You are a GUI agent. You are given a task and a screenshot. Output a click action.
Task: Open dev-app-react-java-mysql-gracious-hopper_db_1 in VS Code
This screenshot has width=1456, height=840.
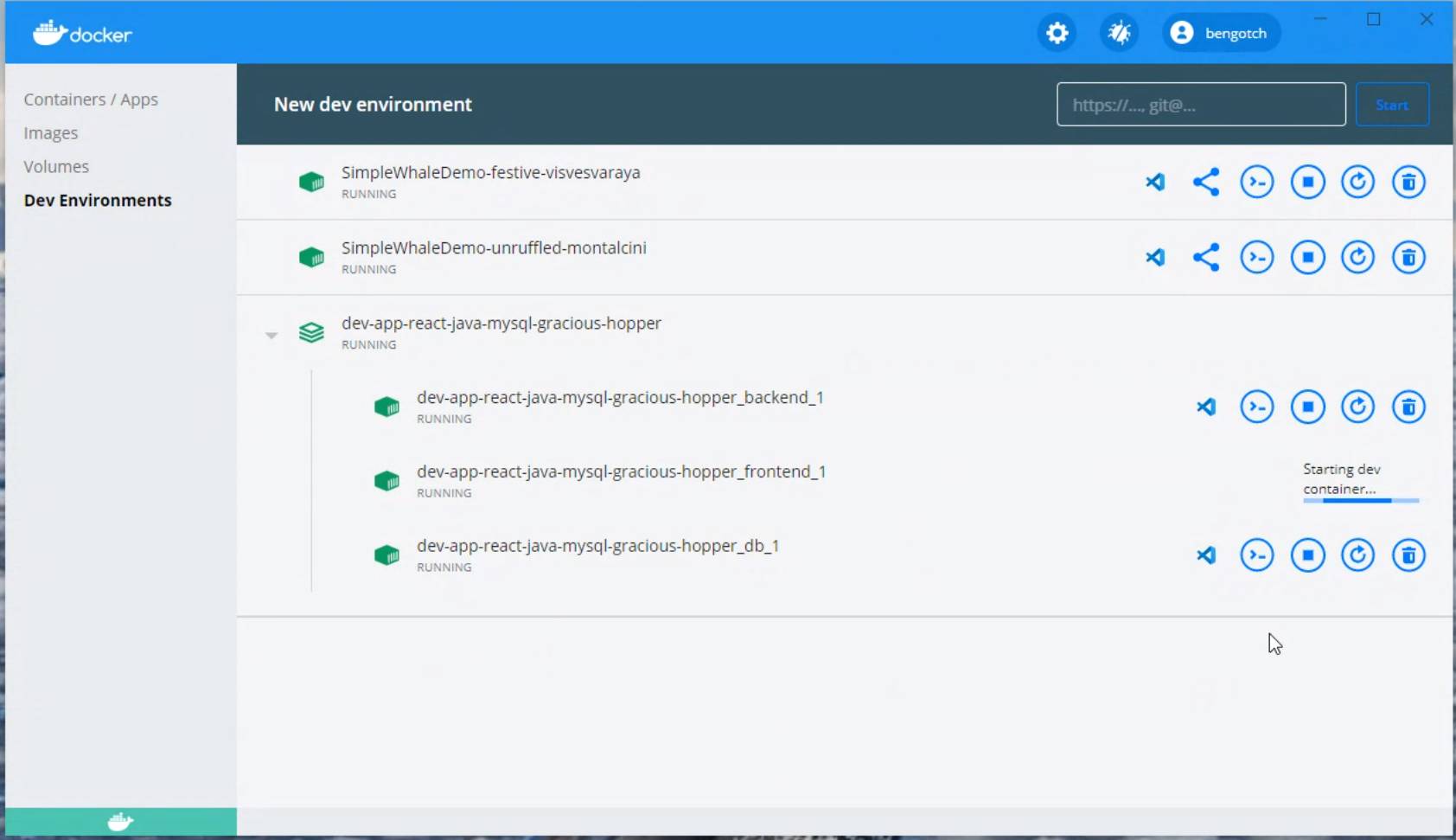(x=1207, y=555)
